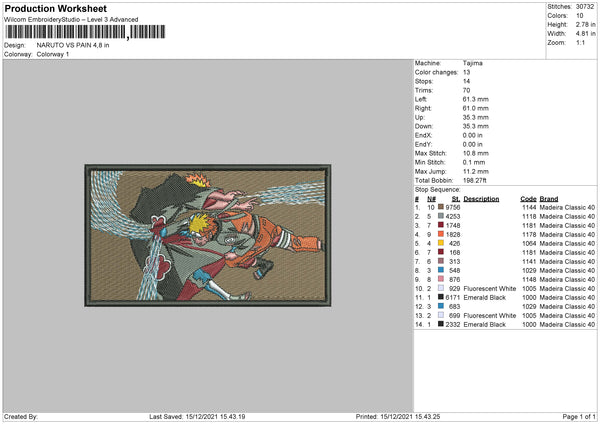This screenshot has height=424, width=600.
Task: Click the Machine value 'Tajima'
Action: pyautogui.click(x=473, y=63)
